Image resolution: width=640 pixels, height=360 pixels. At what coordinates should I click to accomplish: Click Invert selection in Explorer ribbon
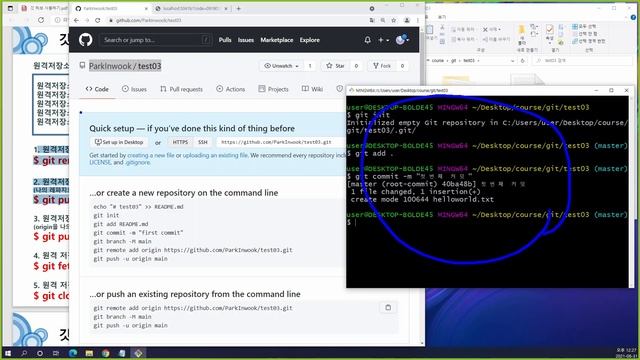588,41
